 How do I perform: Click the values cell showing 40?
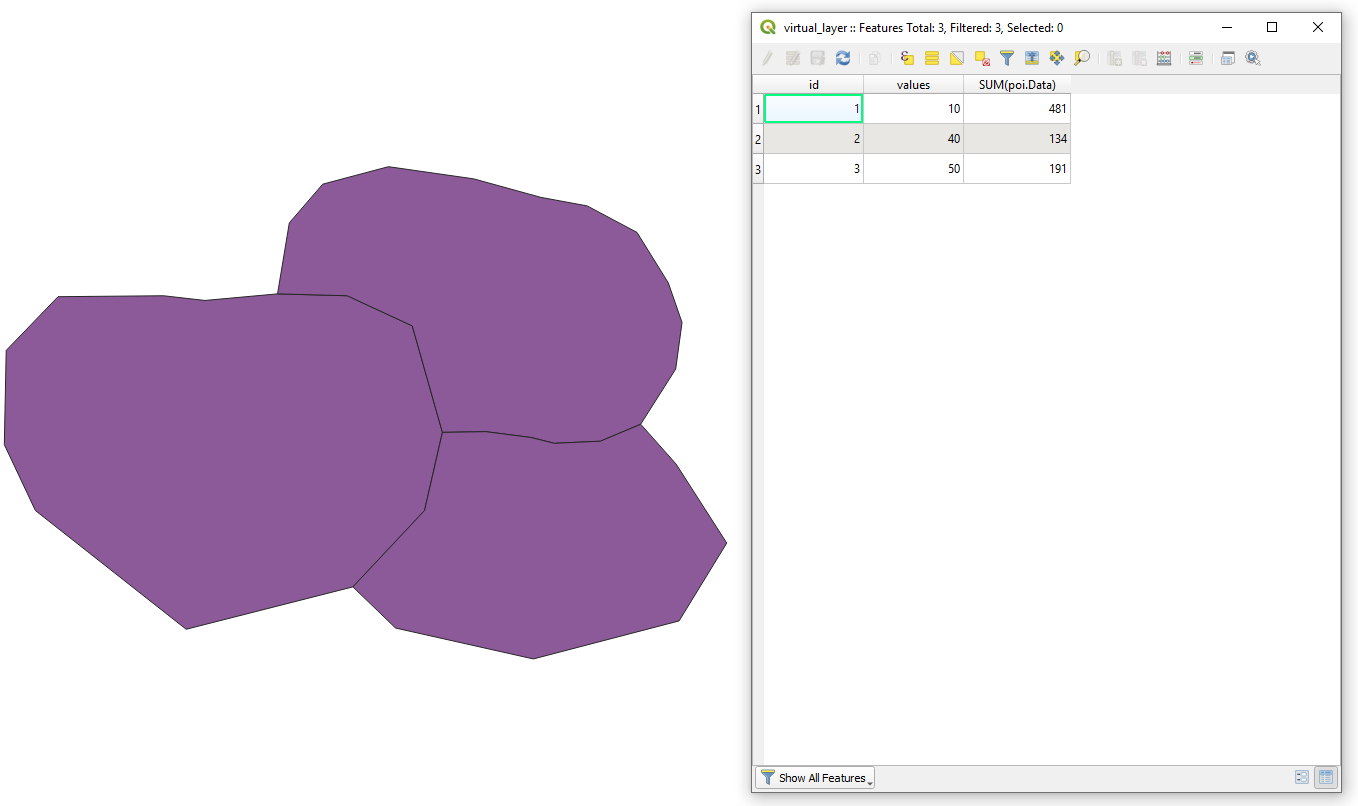click(913, 139)
